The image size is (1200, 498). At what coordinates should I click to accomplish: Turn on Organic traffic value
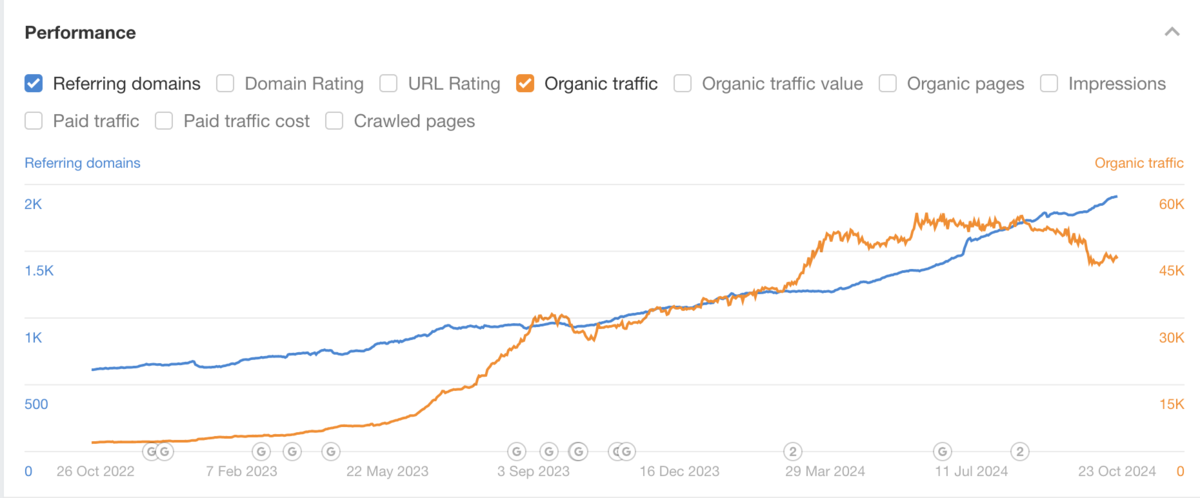pyautogui.click(x=683, y=84)
